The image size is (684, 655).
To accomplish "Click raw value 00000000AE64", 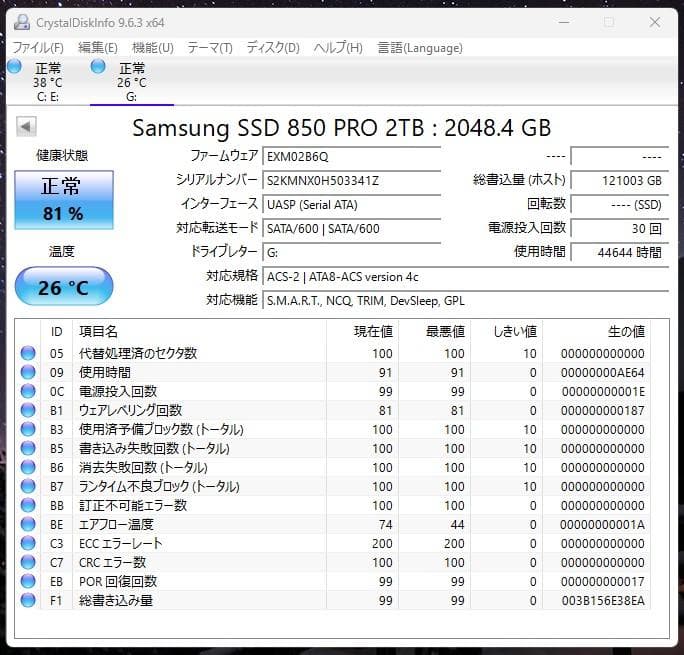I will 603,372.
